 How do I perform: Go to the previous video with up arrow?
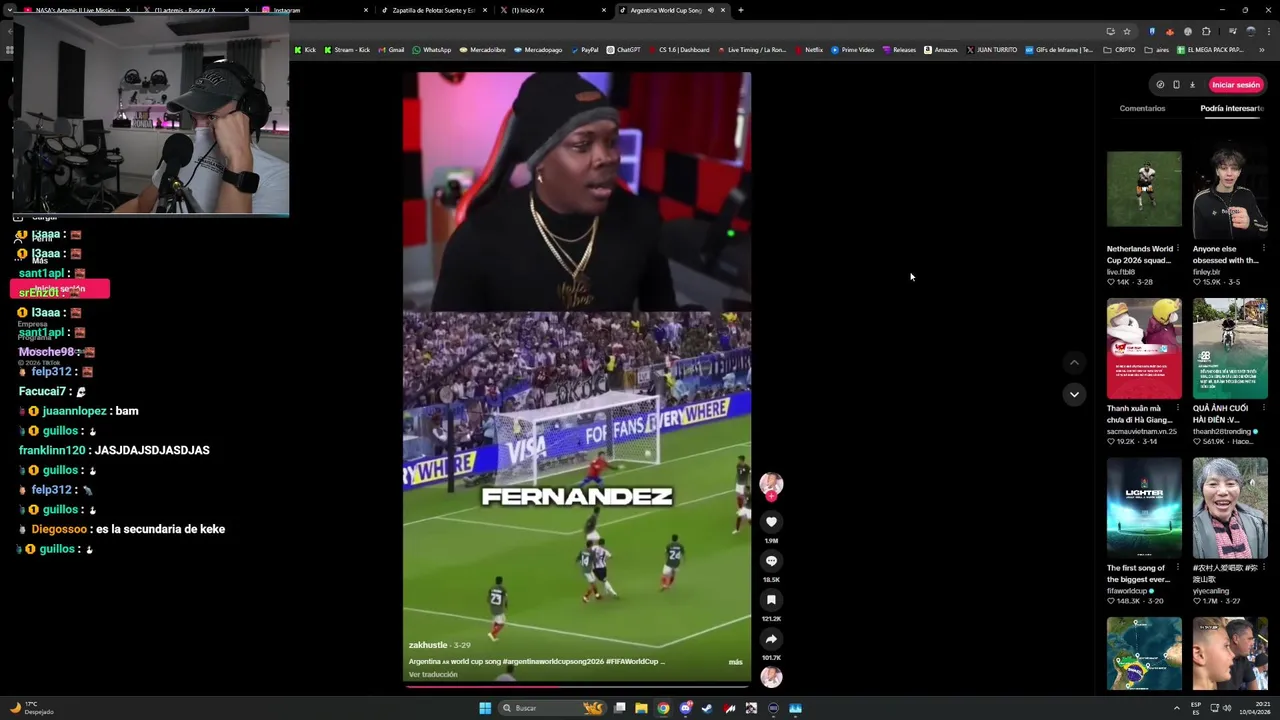(1074, 363)
